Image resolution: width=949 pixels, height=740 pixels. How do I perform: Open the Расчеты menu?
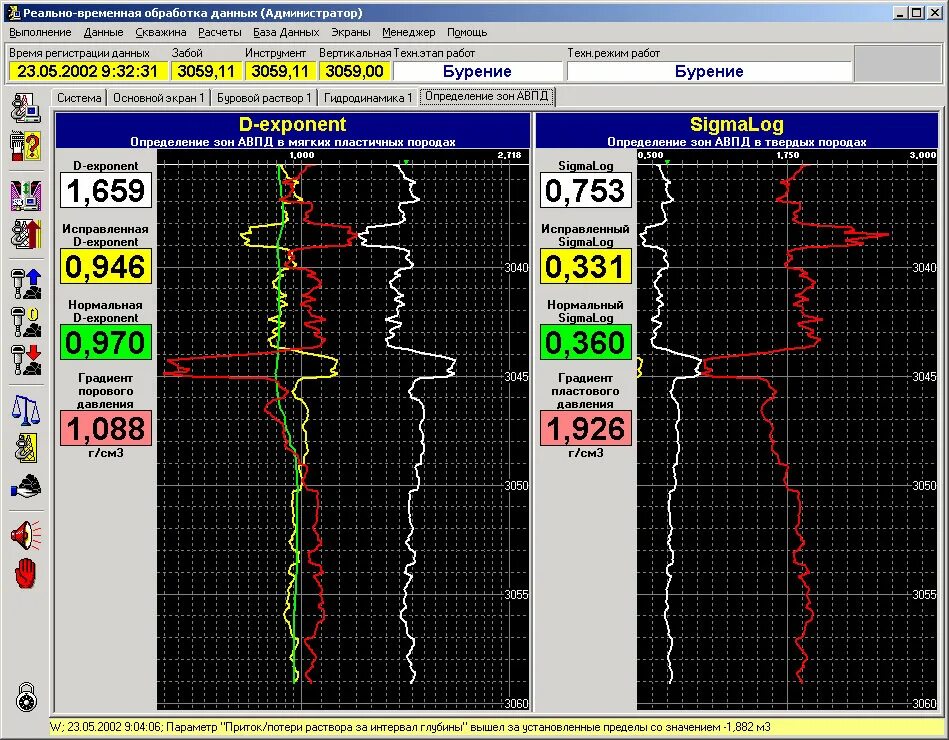click(220, 32)
